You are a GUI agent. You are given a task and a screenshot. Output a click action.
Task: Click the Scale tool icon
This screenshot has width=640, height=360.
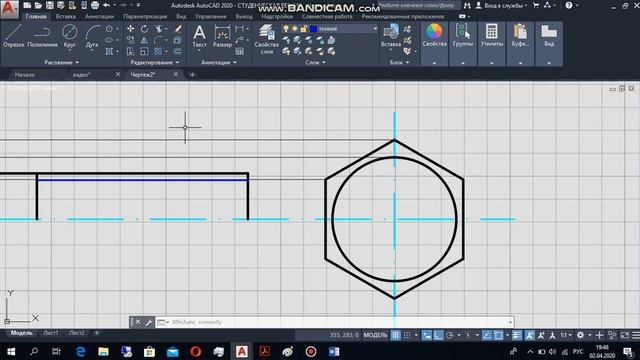(144, 51)
